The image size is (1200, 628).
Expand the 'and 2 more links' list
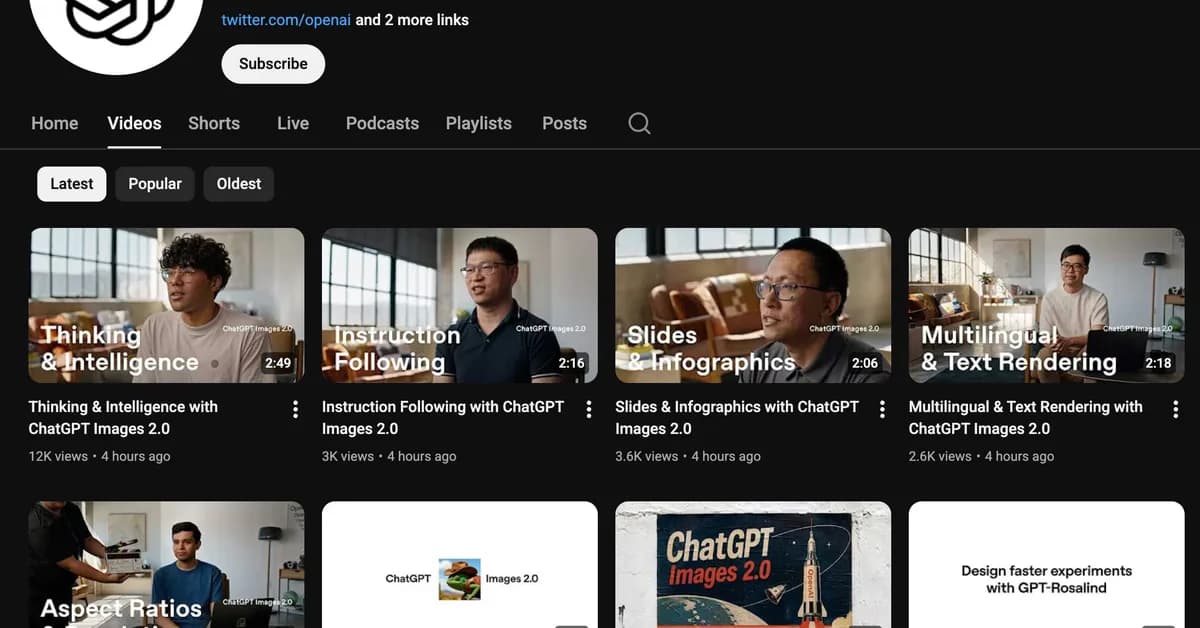tap(412, 20)
